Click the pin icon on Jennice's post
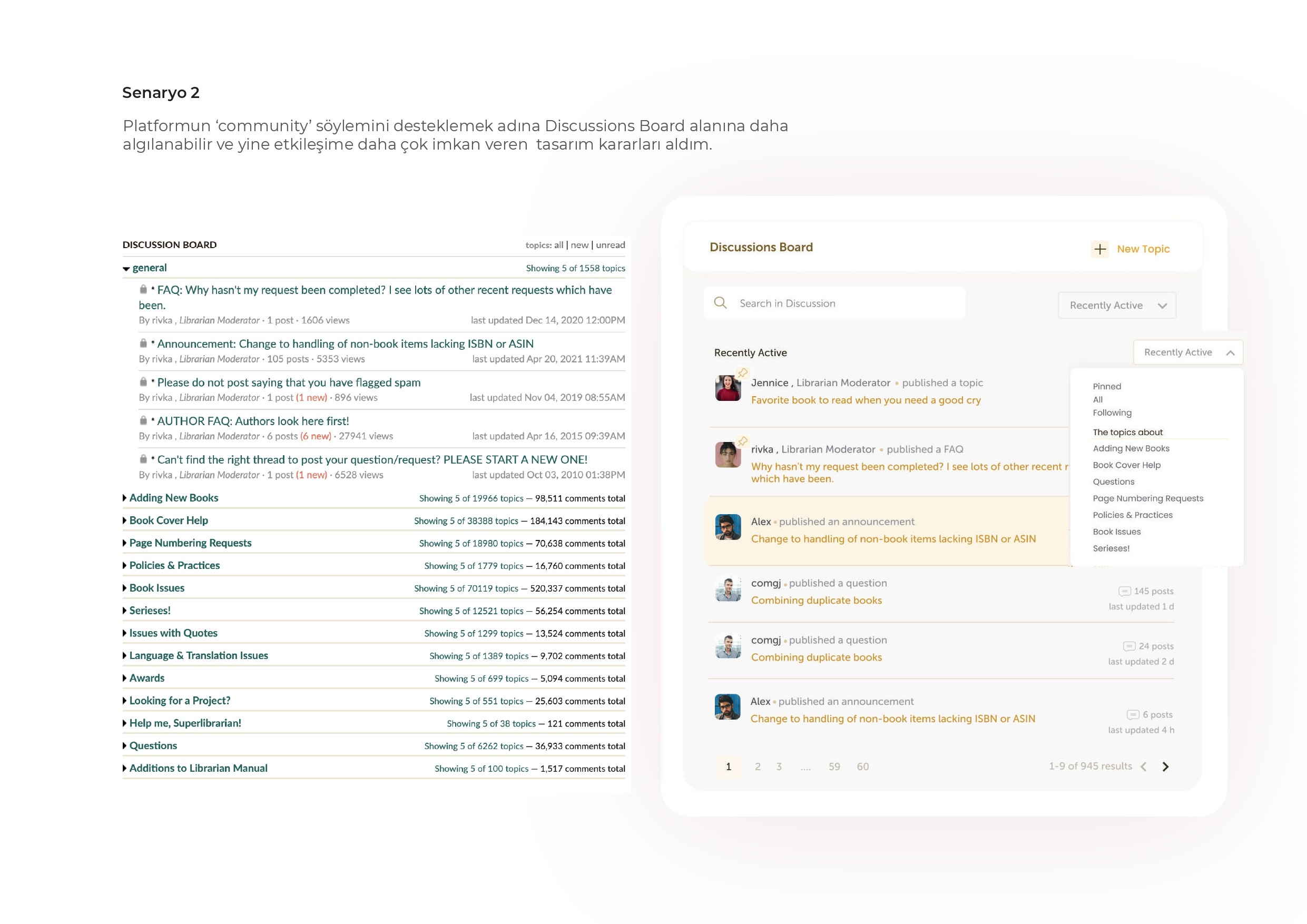This screenshot has width=1307, height=924. (x=742, y=373)
